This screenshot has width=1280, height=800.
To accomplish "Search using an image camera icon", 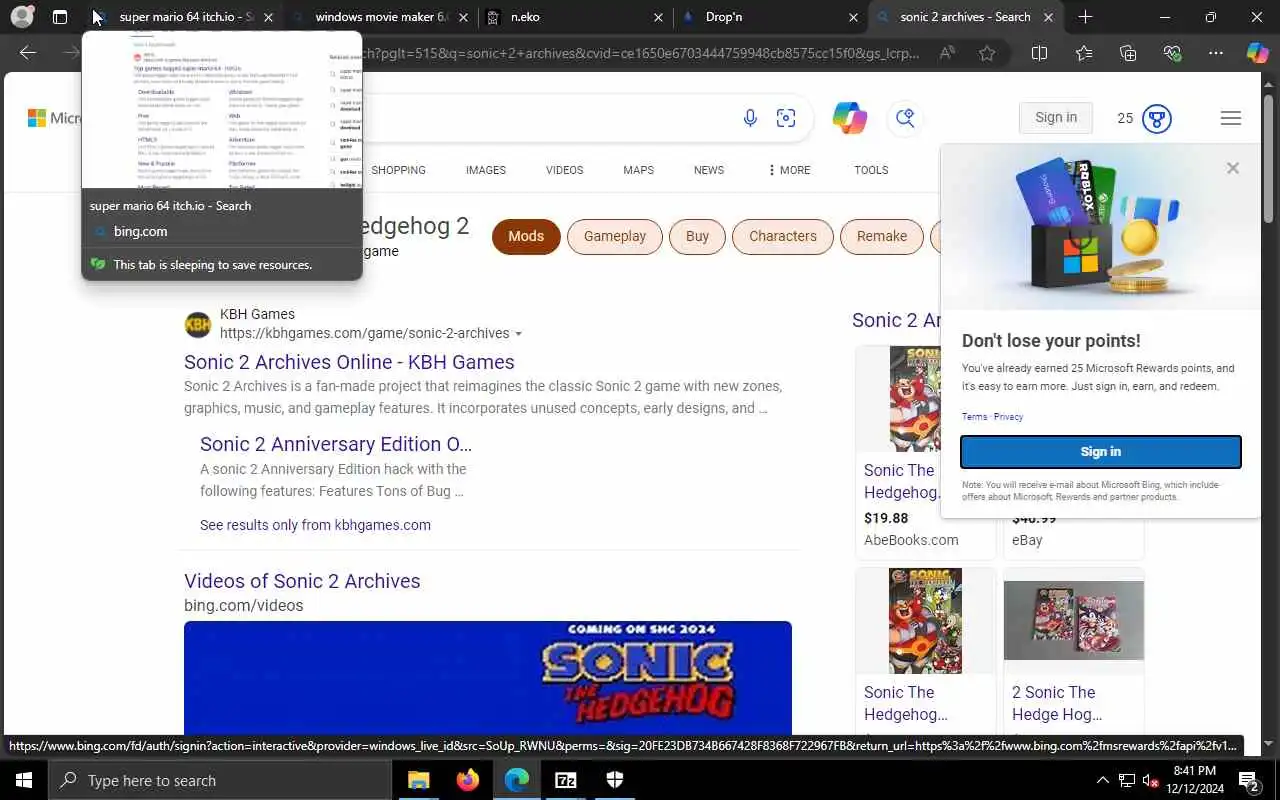I will point(786,118).
